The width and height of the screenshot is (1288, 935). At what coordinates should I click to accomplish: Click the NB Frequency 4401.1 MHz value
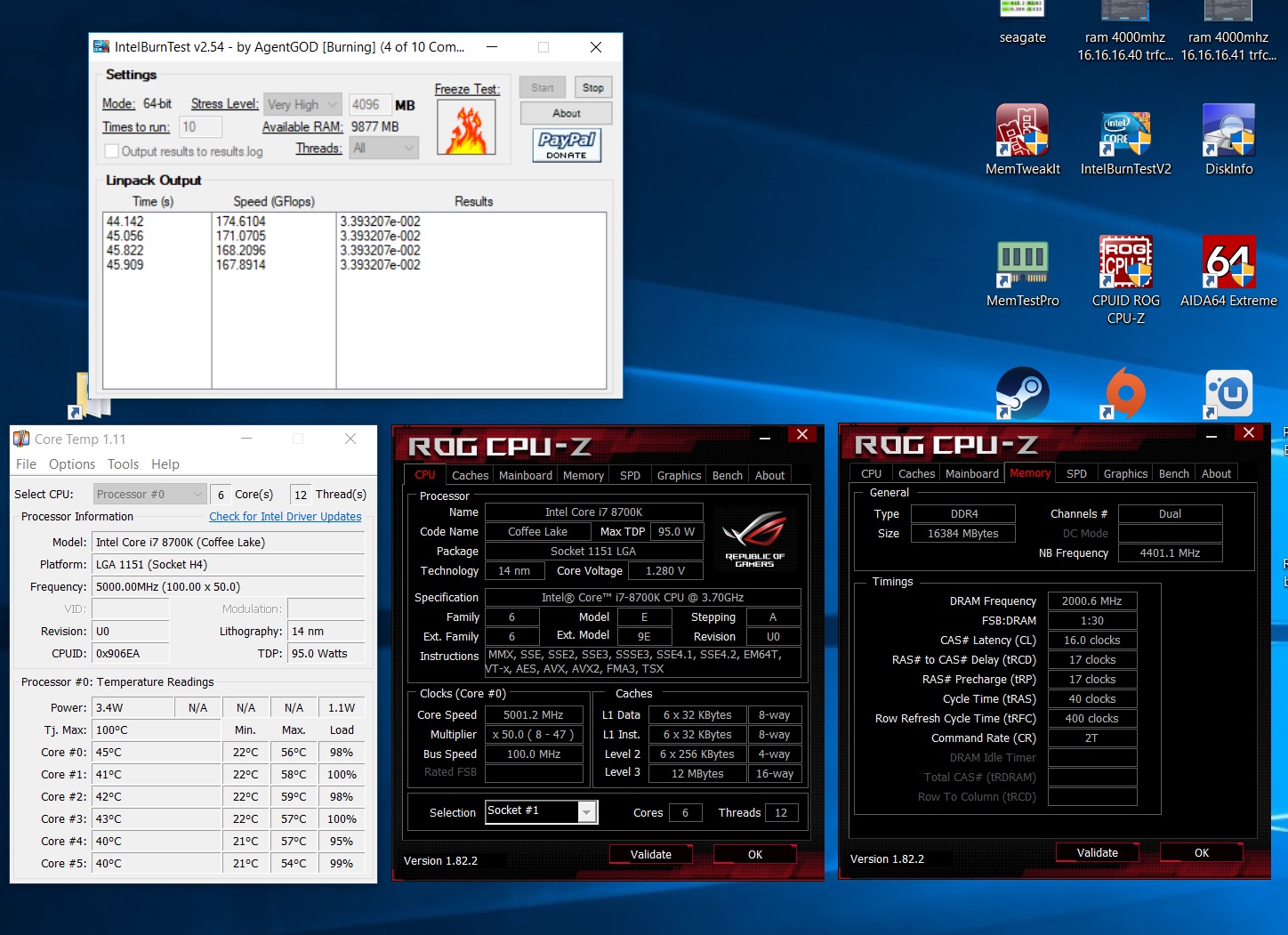[1171, 552]
